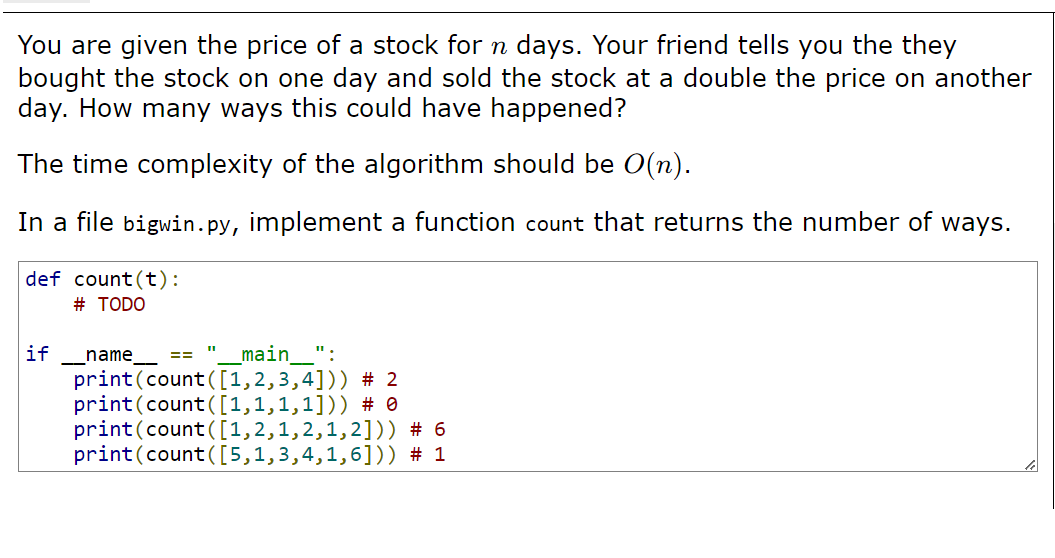1055x558 pixels.
Task: Click the code box resize handle
Action: pyautogui.click(x=1030, y=465)
